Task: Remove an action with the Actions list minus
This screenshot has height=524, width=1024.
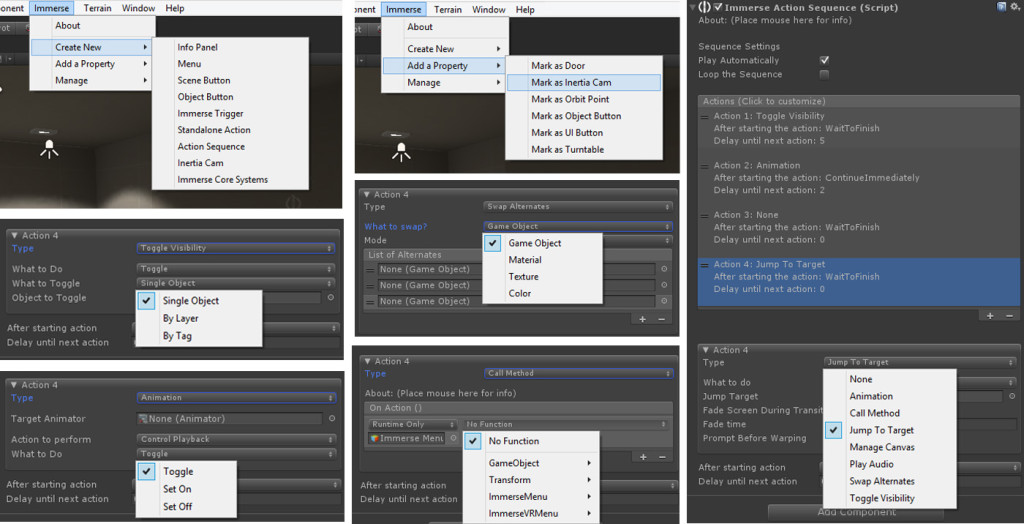Action: pos(1009,316)
